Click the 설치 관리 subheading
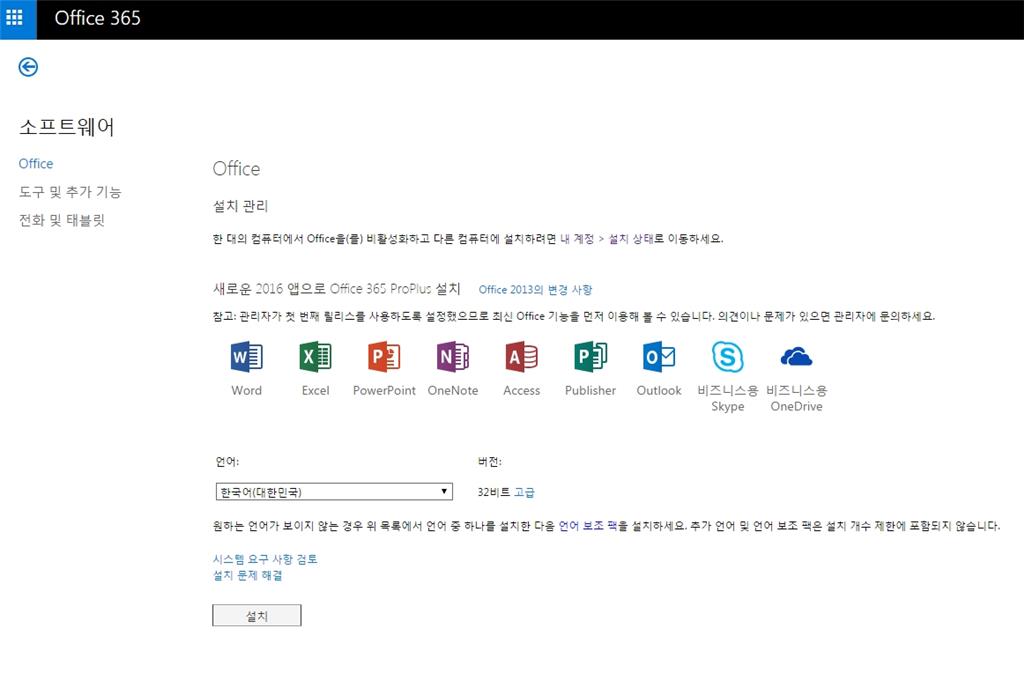Viewport: 1024px width, 687px height. coord(240,206)
